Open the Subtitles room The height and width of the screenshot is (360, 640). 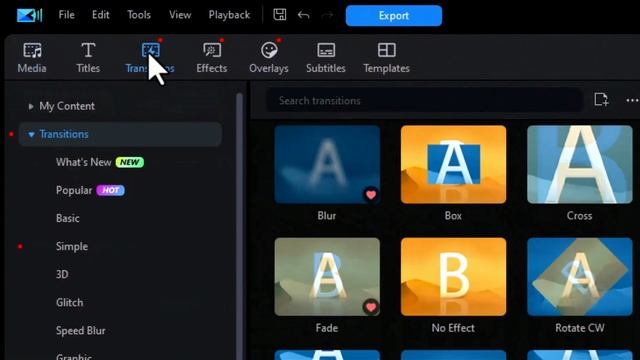326,58
